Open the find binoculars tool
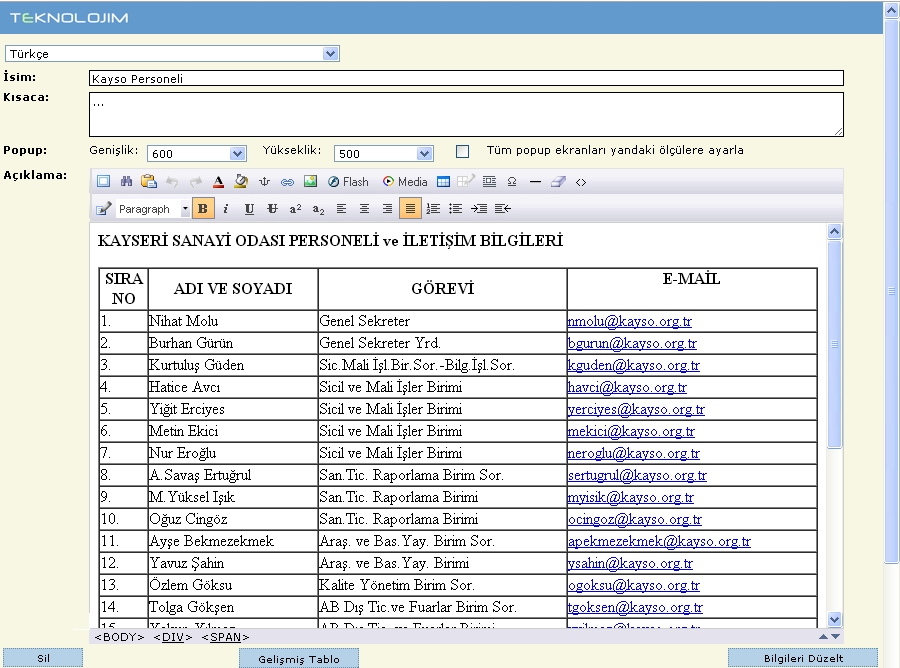This screenshot has width=900, height=668. (x=126, y=182)
